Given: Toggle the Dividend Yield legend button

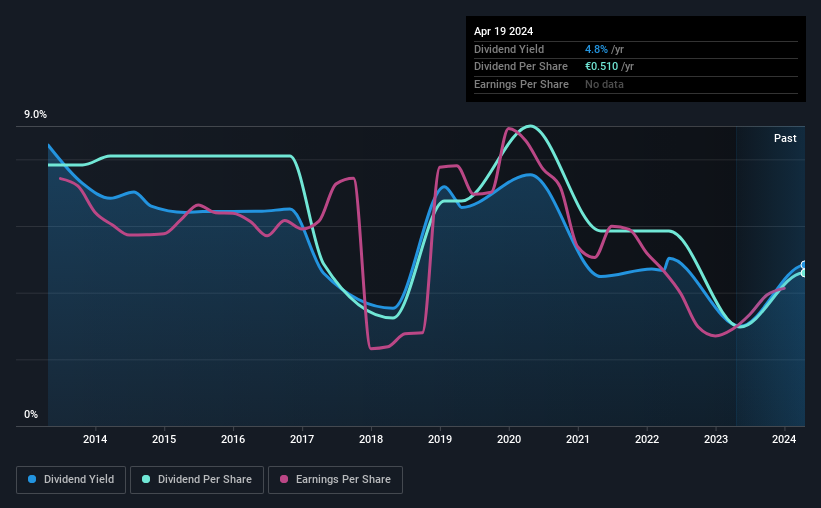Looking at the screenshot, I should [71, 480].
